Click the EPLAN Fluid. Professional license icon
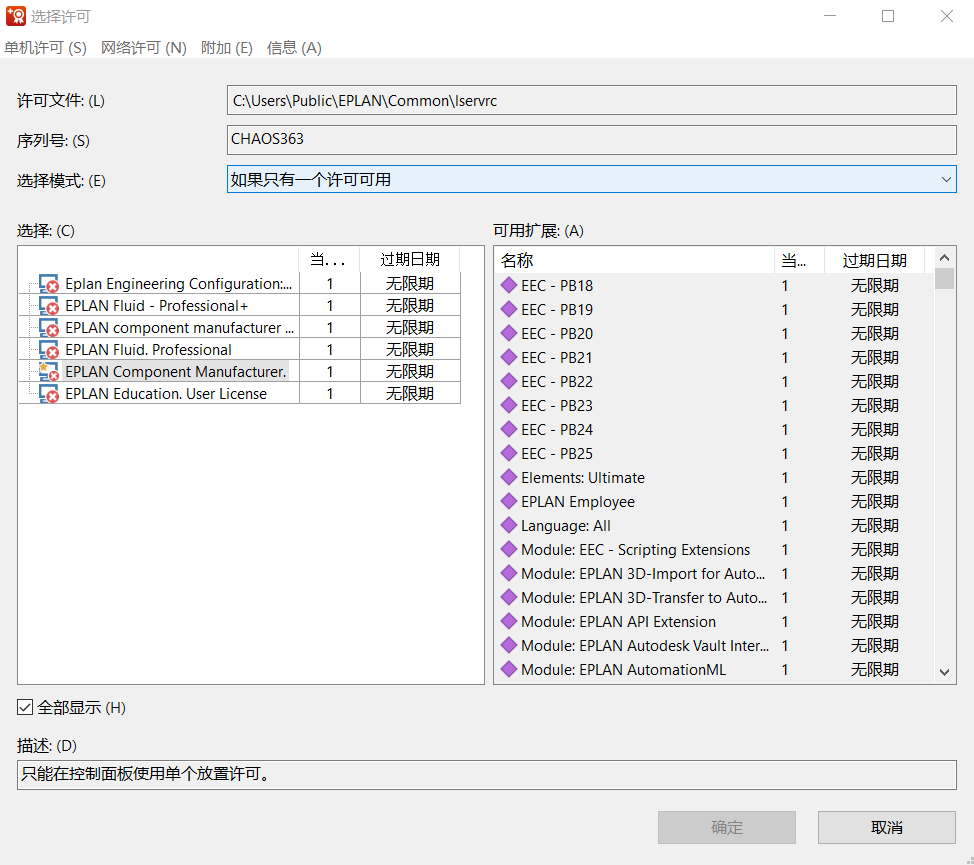 pos(49,350)
